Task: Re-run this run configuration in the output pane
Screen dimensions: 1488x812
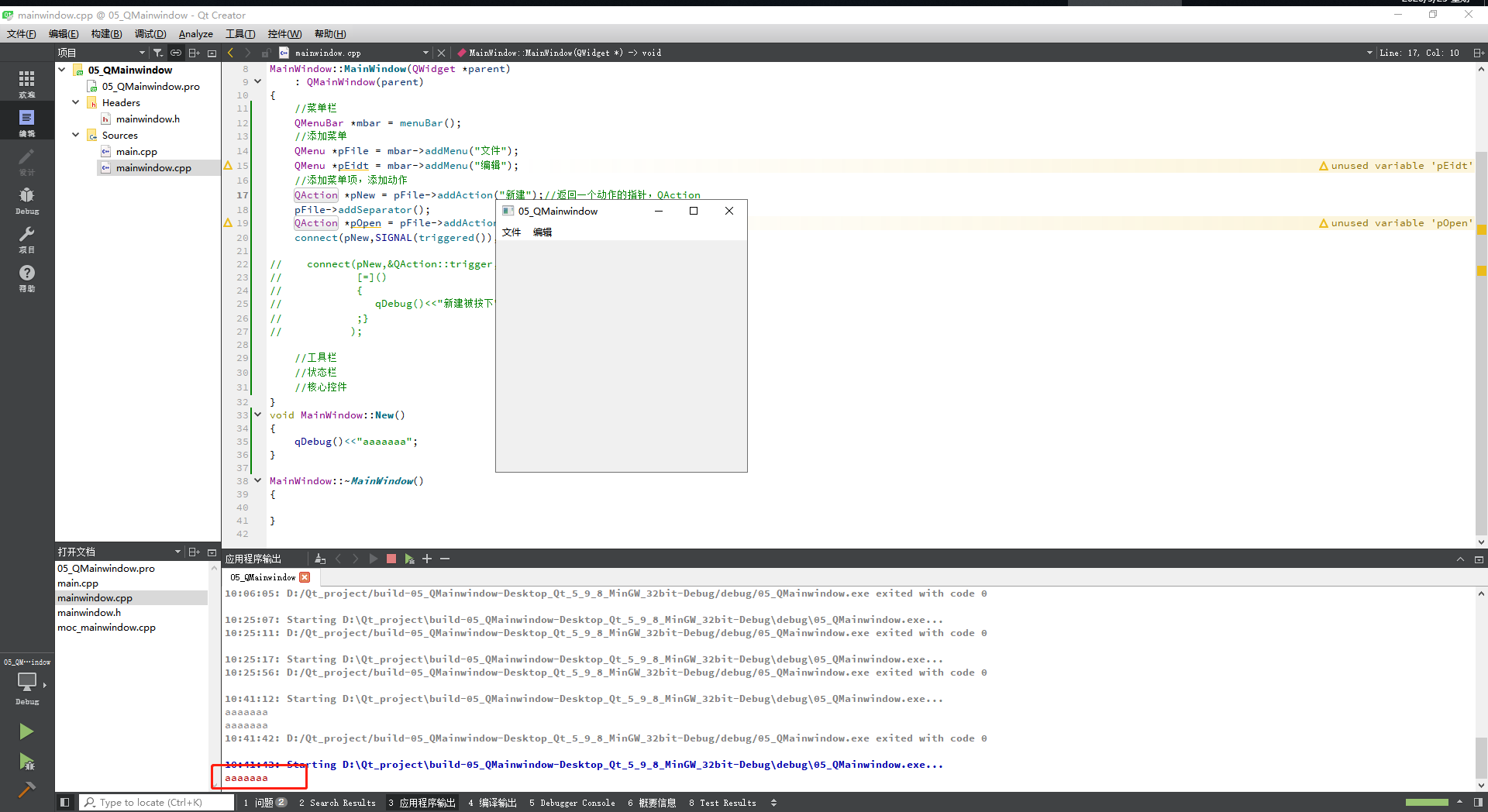Action: pyautogui.click(x=374, y=559)
